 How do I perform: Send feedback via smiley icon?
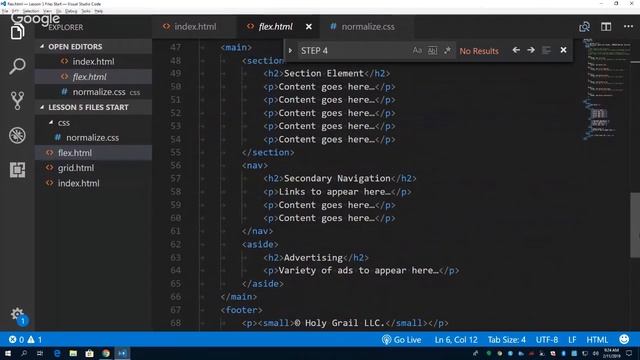(624, 339)
